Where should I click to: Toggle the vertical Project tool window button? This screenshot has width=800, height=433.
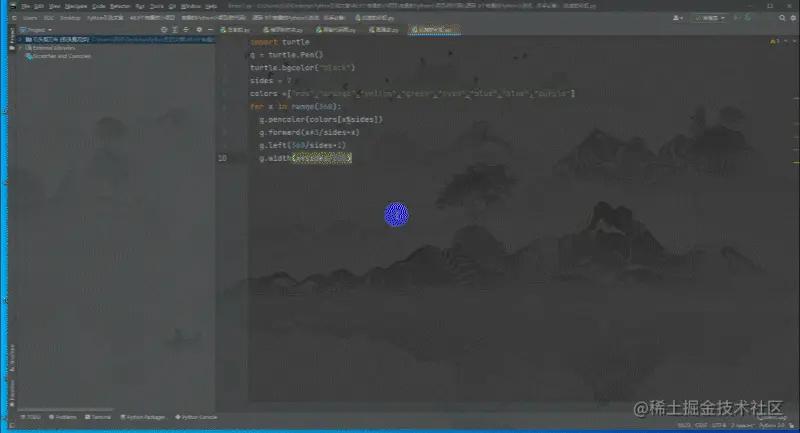click(12, 39)
